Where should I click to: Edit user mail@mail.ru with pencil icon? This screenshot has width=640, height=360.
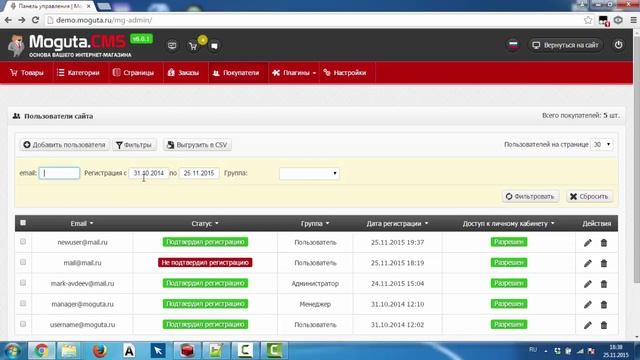coord(587,263)
